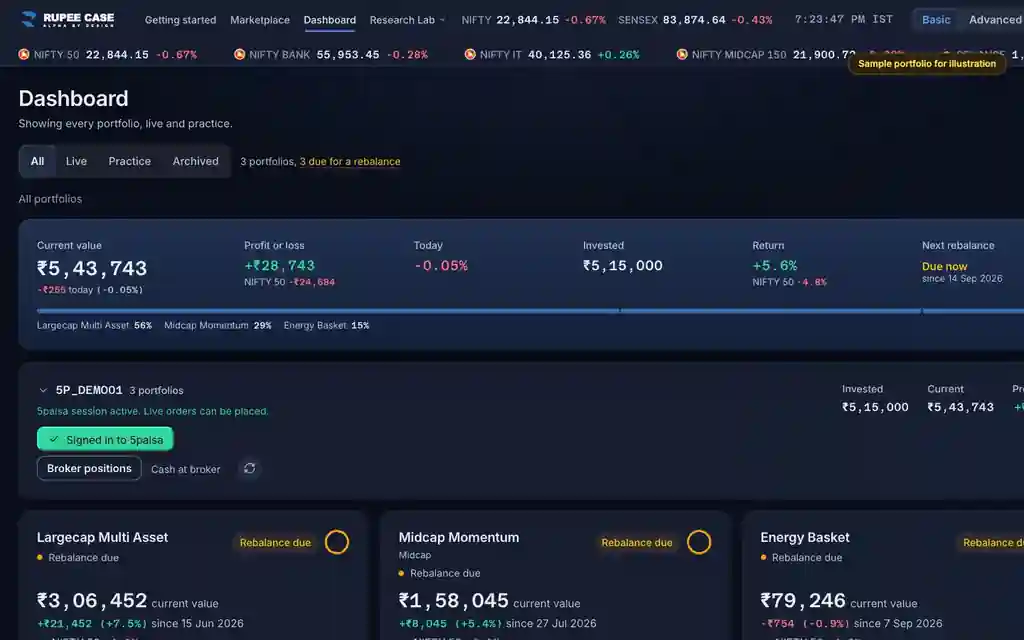Click the ₹5,43,743 current value figure
Screen dimensions: 1024x640
(92, 268)
